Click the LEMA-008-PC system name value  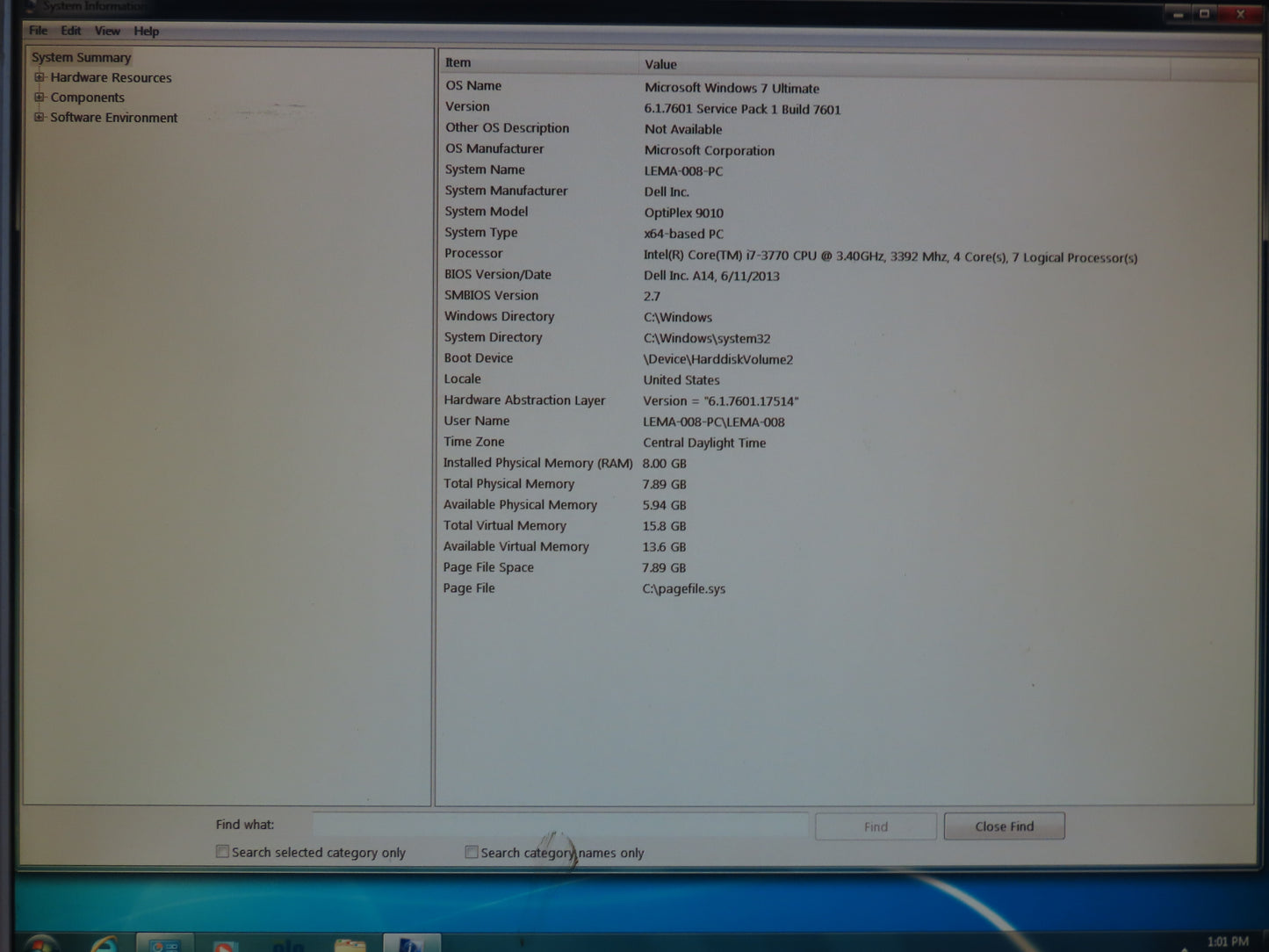coord(683,171)
